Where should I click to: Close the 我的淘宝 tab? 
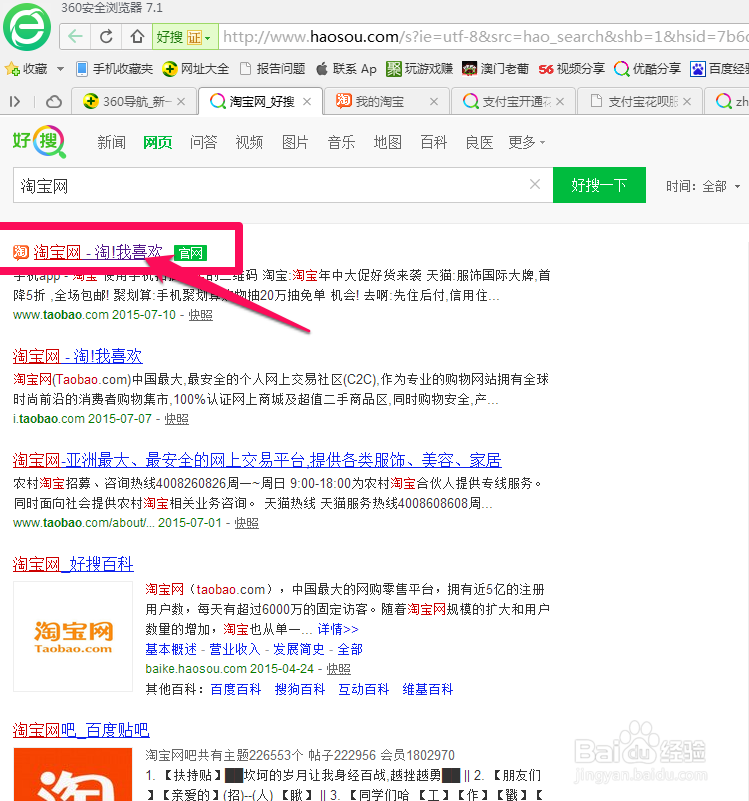(x=434, y=102)
